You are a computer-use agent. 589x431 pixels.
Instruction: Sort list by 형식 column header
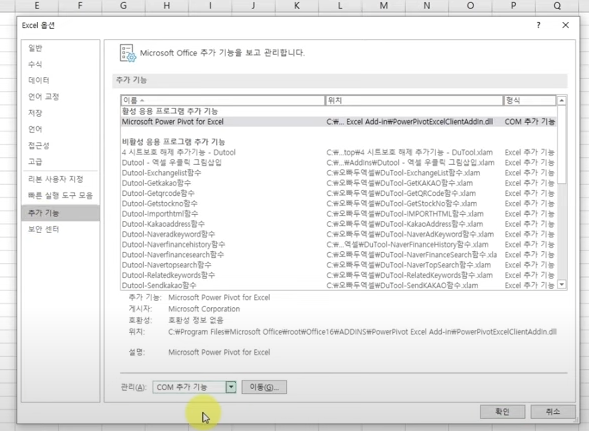[x=530, y=100]
